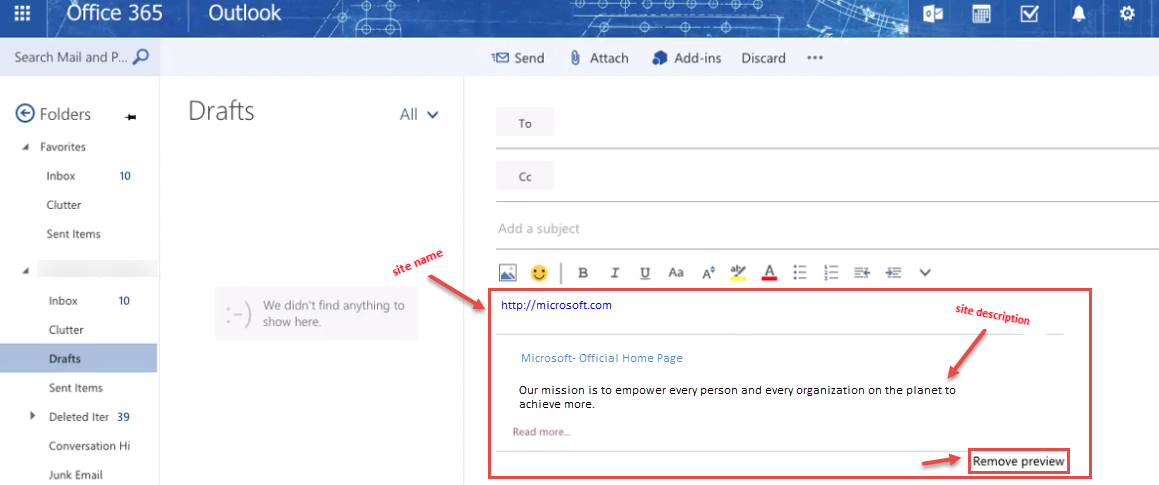Toggle underline formatting
This screenshot has width=1159, height=485.
click(645, 273)
